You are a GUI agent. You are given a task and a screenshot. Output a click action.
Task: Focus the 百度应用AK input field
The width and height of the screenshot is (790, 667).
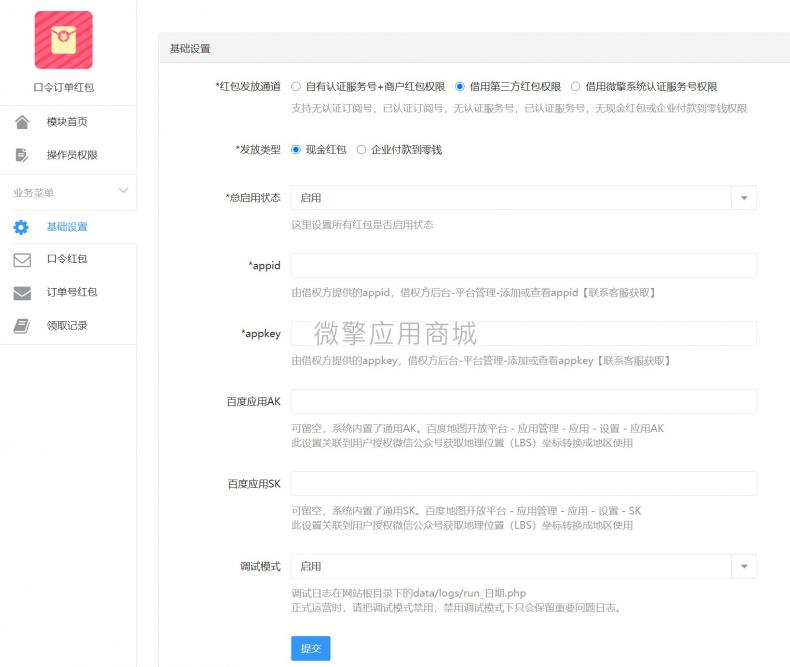point(523,402)
